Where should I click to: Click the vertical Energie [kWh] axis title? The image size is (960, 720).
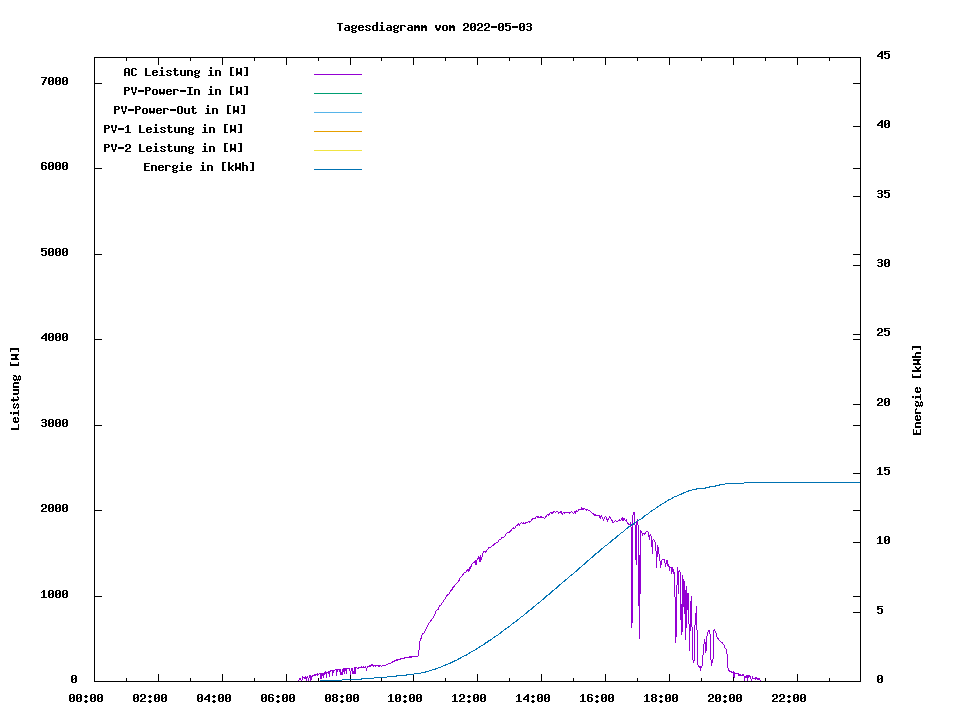pyautogui.click(x=917, y=390)
